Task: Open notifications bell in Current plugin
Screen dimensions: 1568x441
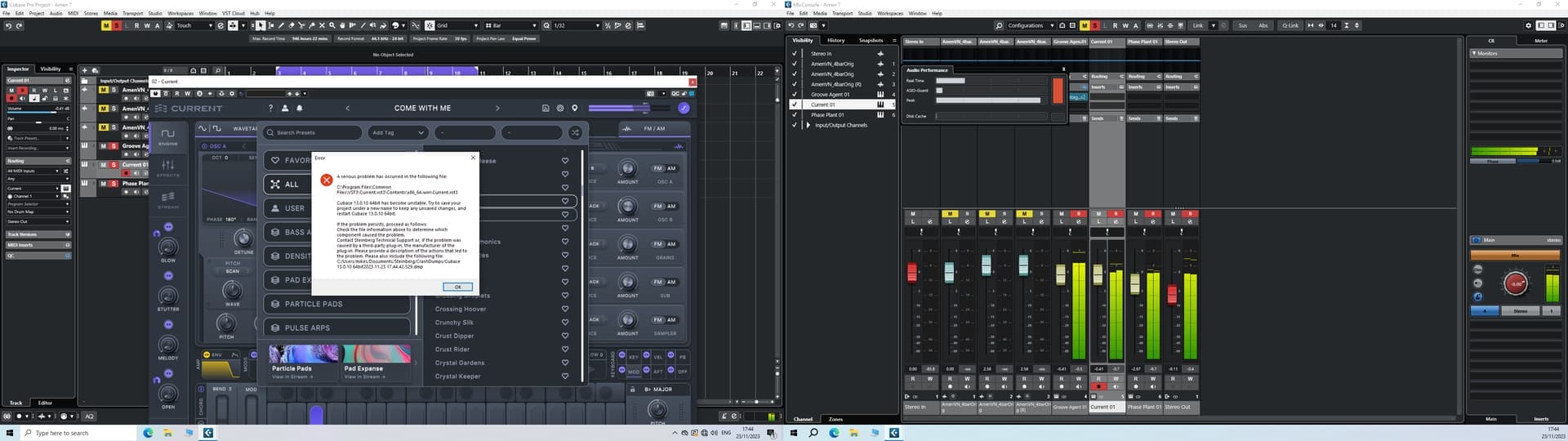Action: tap(300, 108)
